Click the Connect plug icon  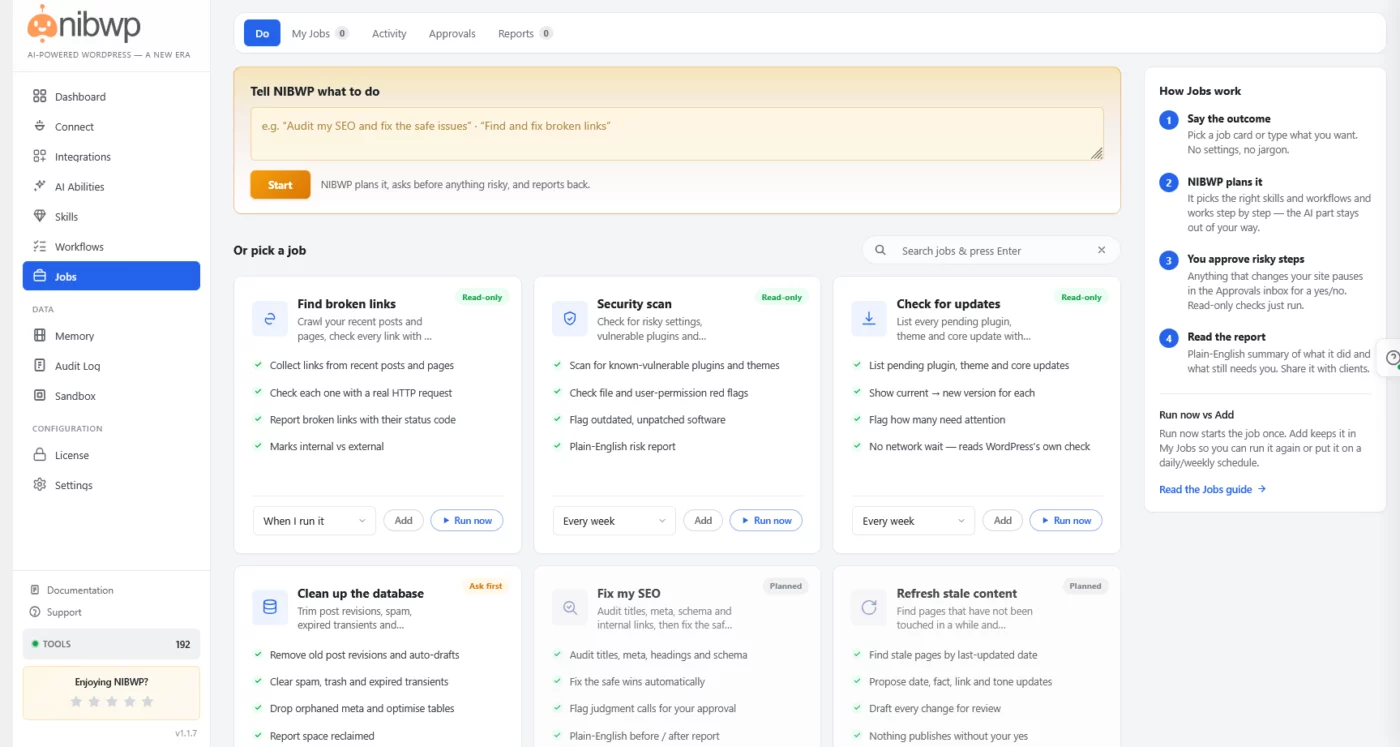point(40,127)
